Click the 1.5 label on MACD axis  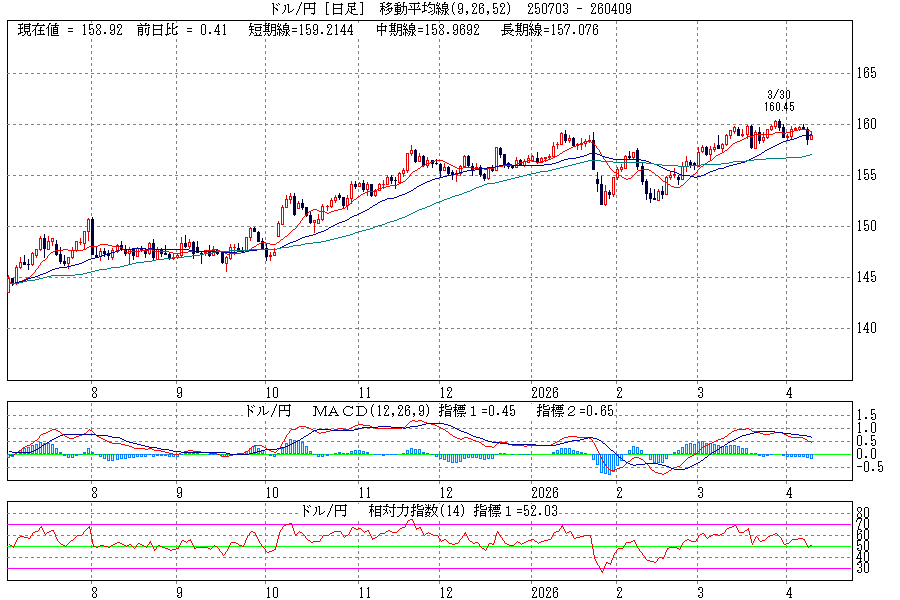[x=869, y=414]
